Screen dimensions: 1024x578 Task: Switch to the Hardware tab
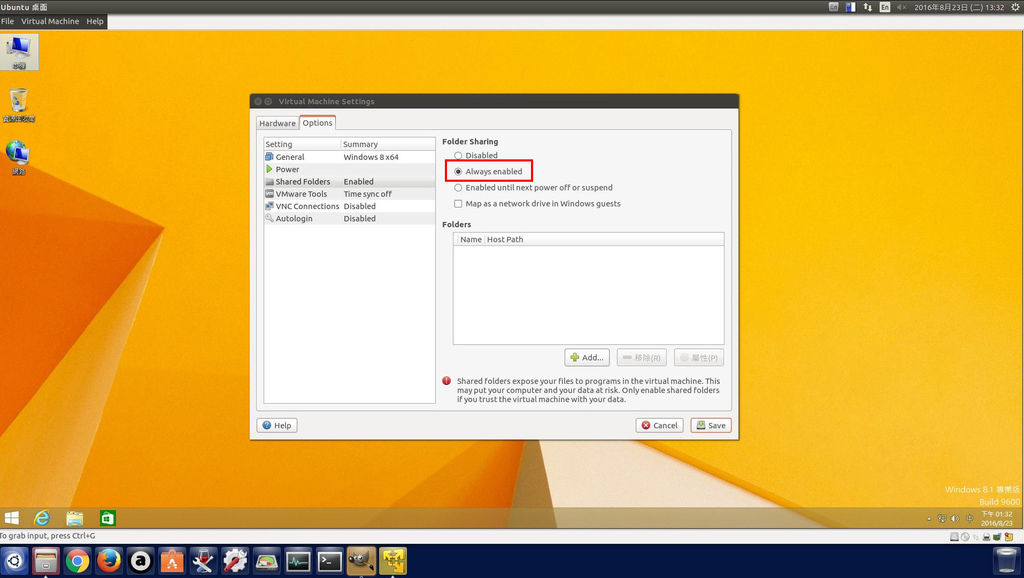point(277,122)
